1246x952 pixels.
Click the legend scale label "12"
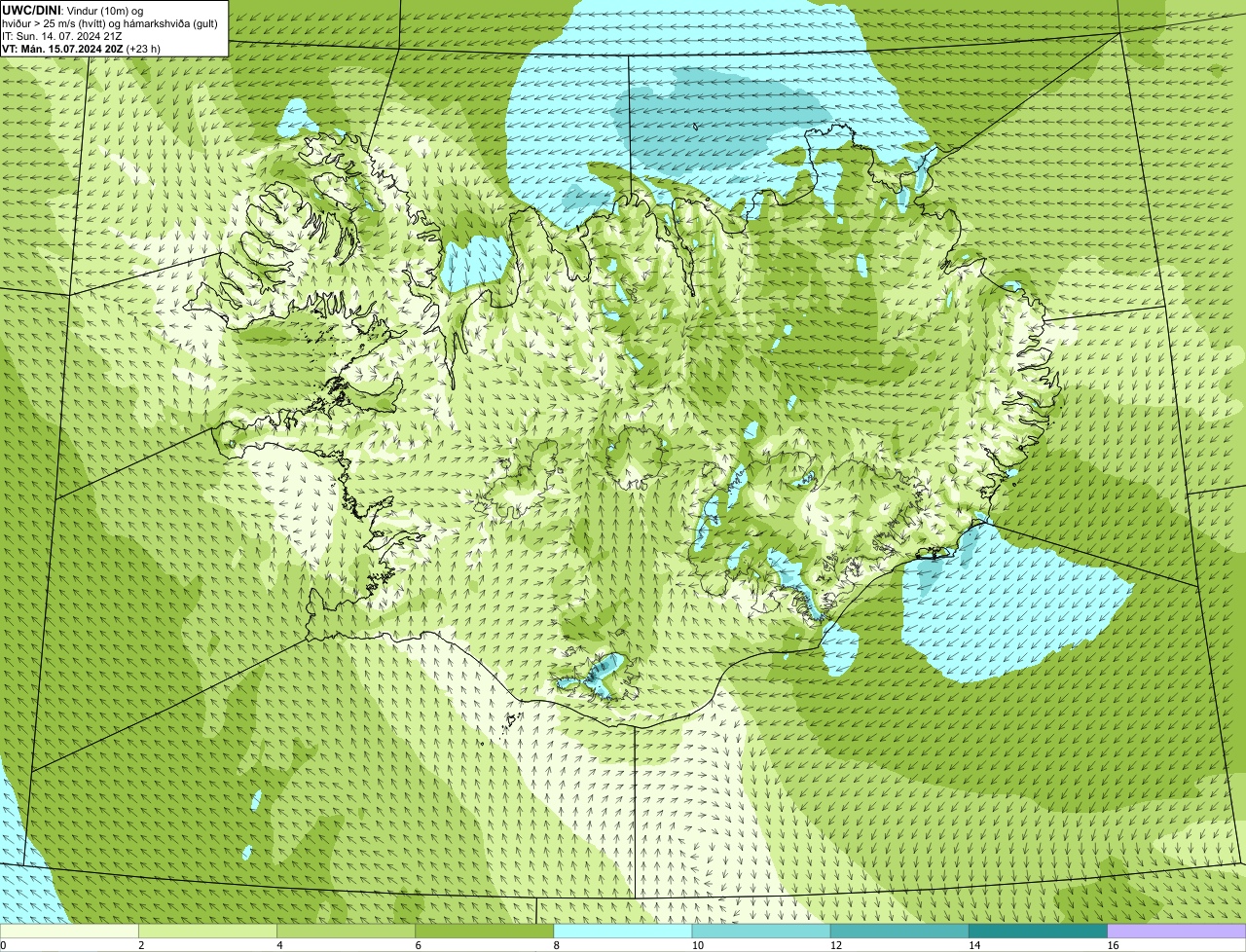coord(836,945)
